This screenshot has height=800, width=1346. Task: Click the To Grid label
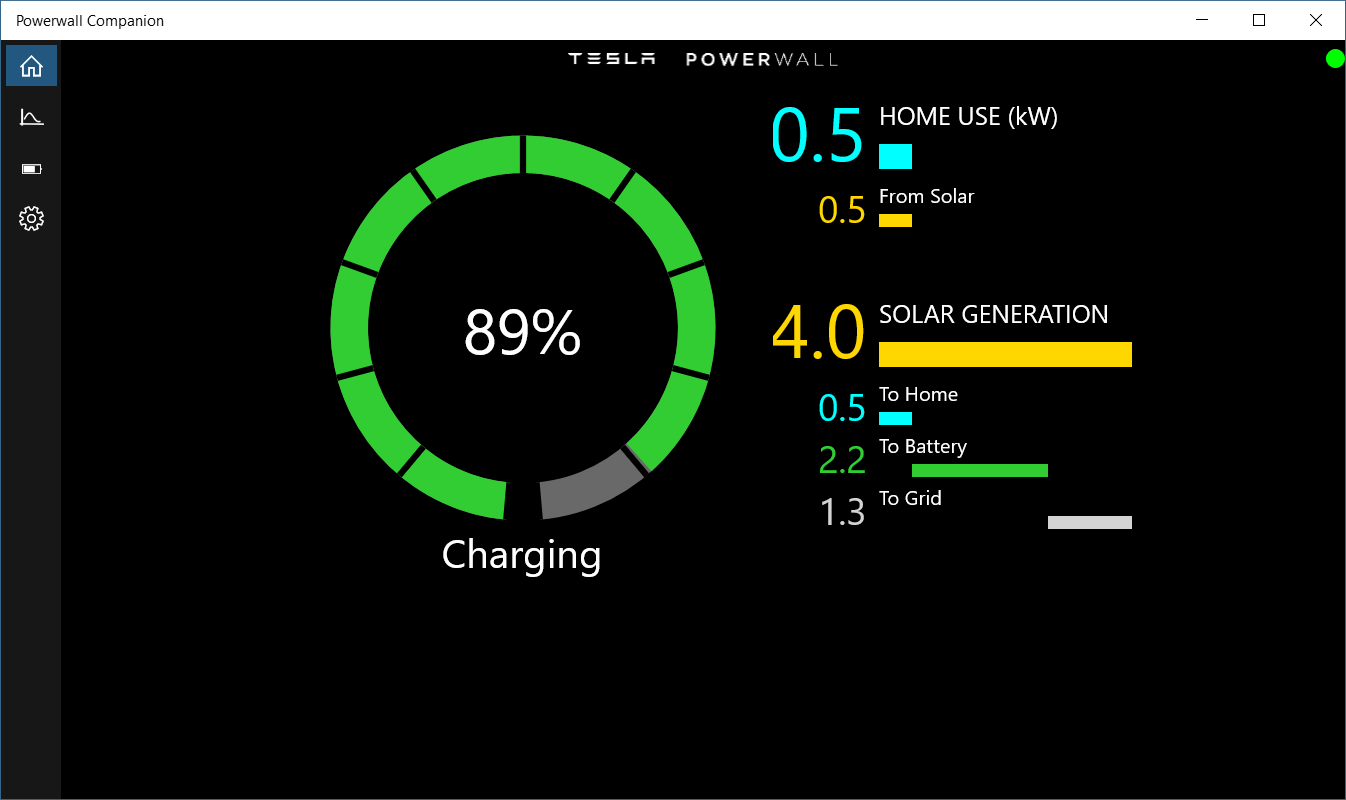click(910, 498)
